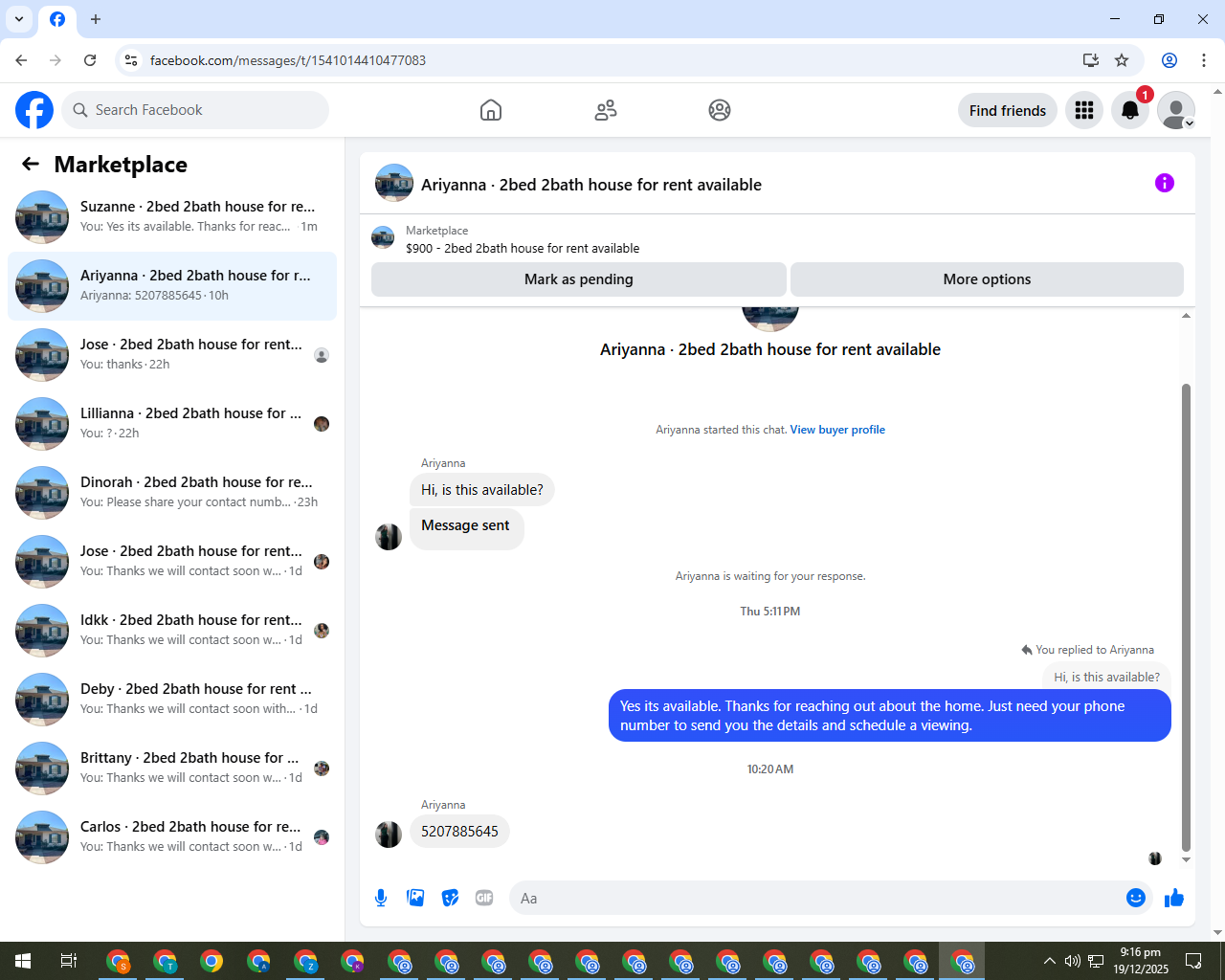Viewport: 1225px width, 980px height.
Task: Open Lillianna's conversation
Action: [x=172, y=424]
